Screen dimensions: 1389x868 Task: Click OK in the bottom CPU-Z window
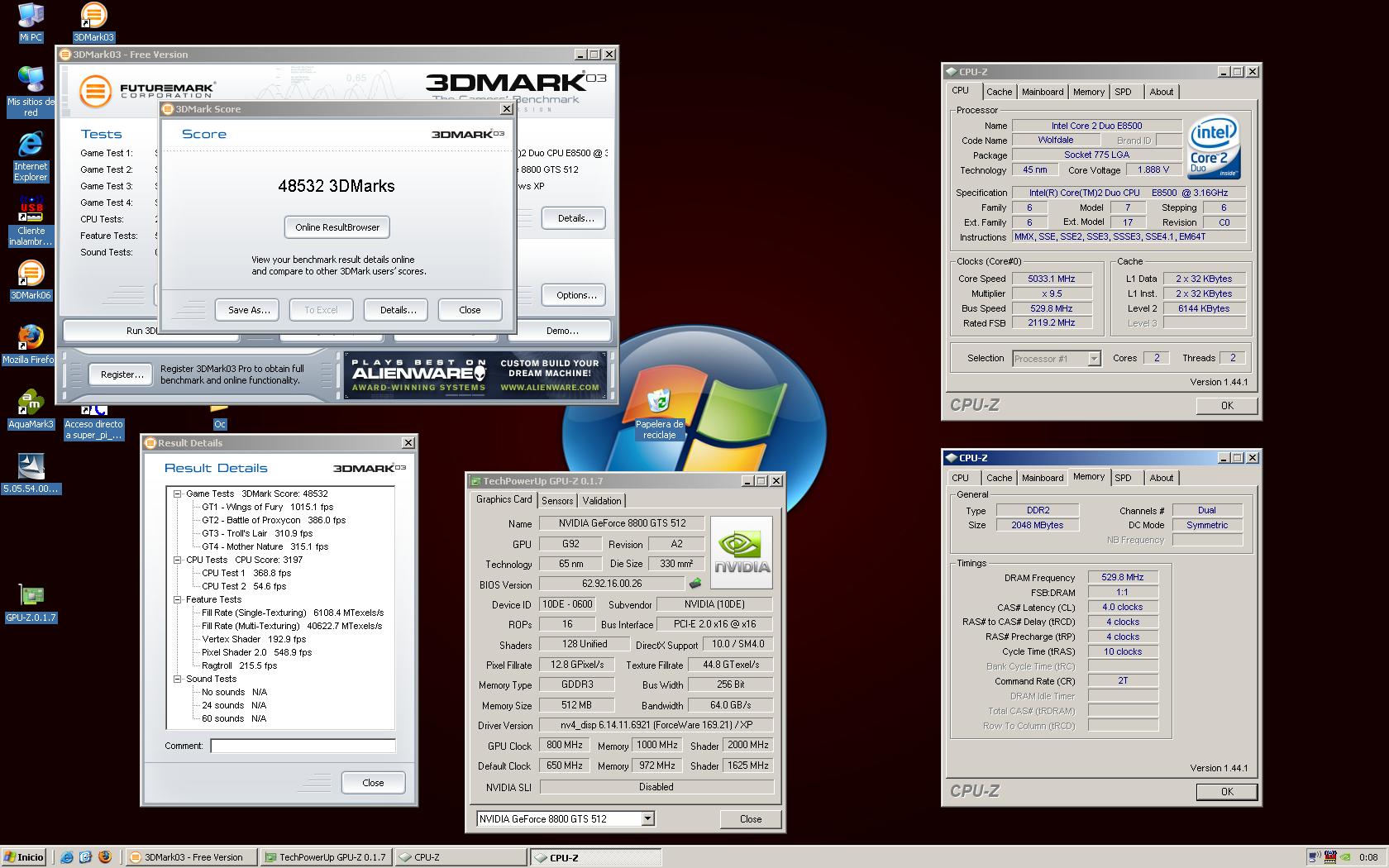coord(1227,792)
